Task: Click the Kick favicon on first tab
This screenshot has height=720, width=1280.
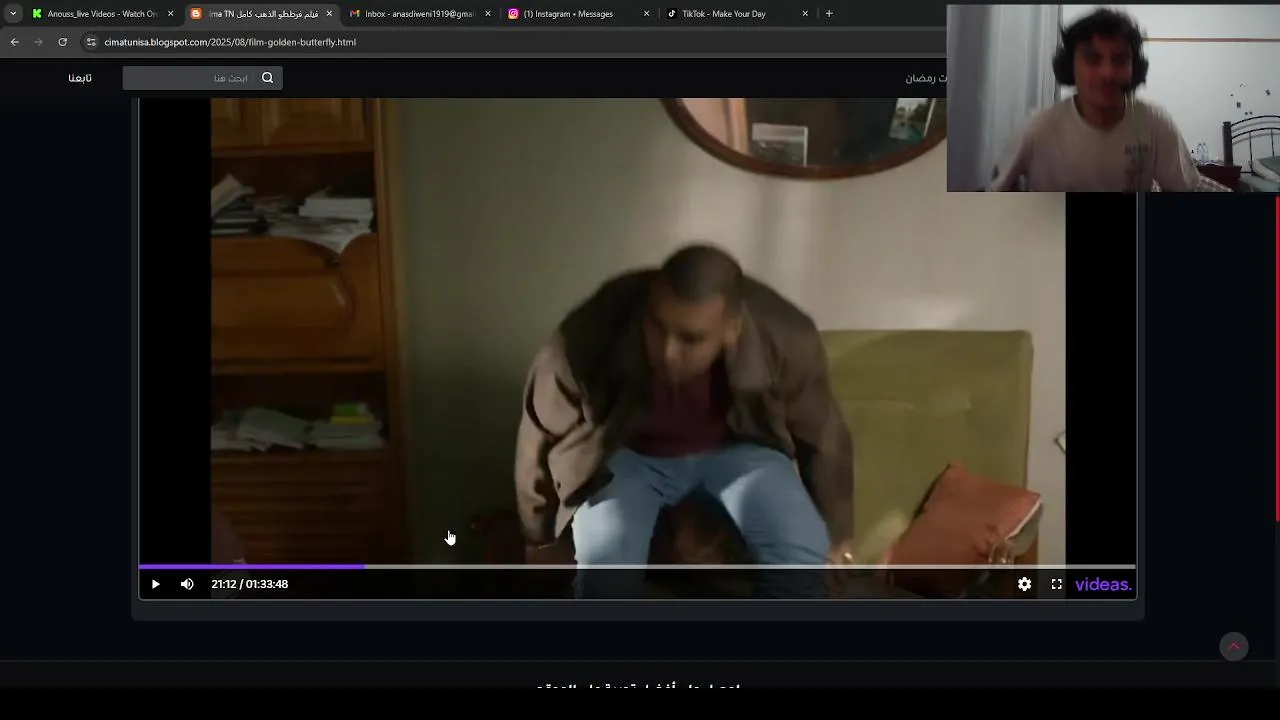Action: (x=37, y=14)
